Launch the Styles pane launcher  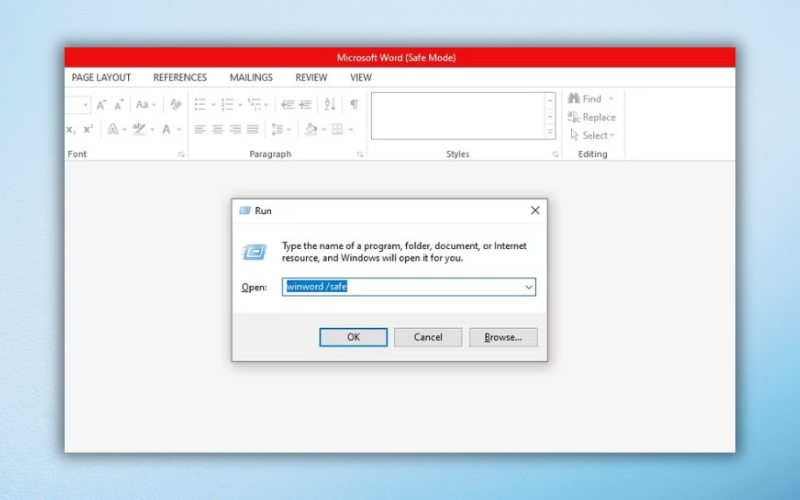pos(555,155)
